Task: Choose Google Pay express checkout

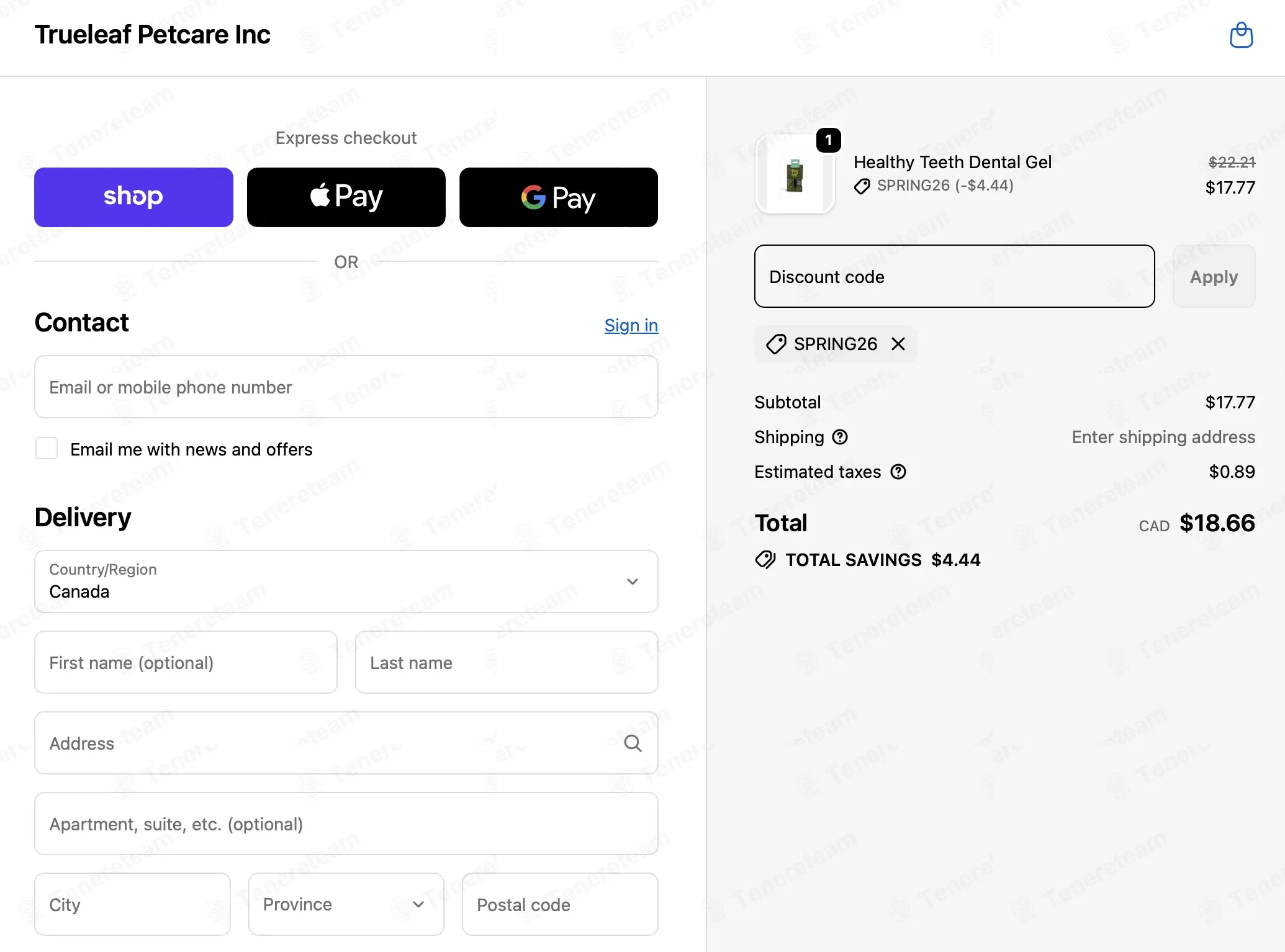Action: [x=559, y=197]
